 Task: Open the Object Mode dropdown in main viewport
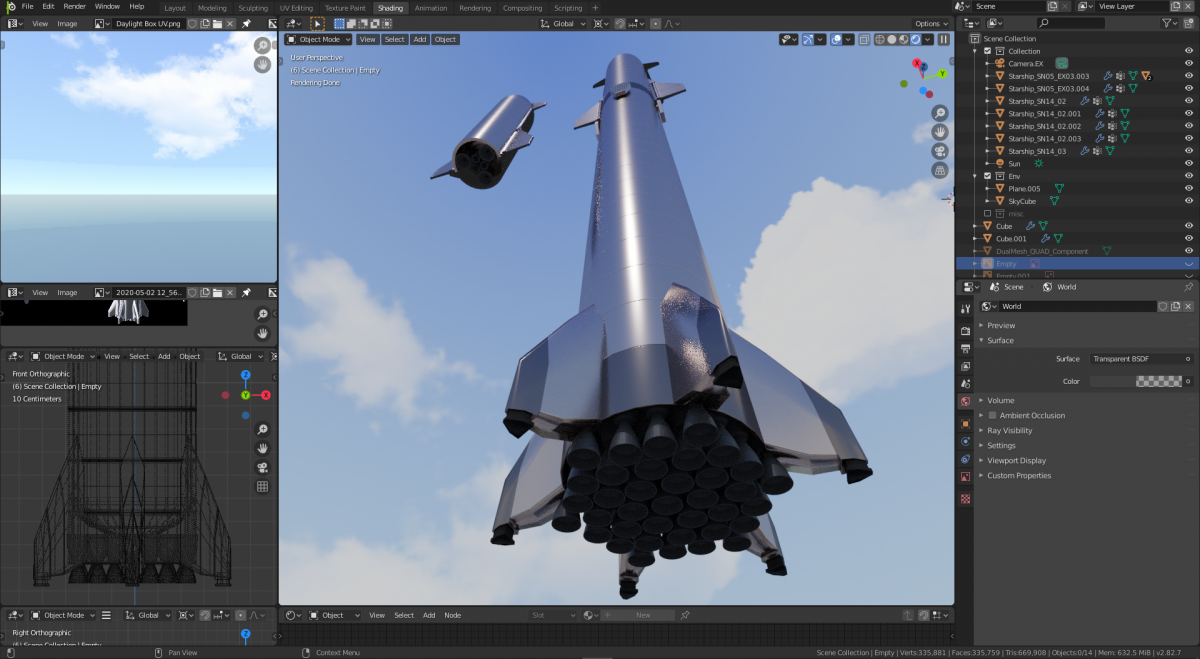point(319,40)
